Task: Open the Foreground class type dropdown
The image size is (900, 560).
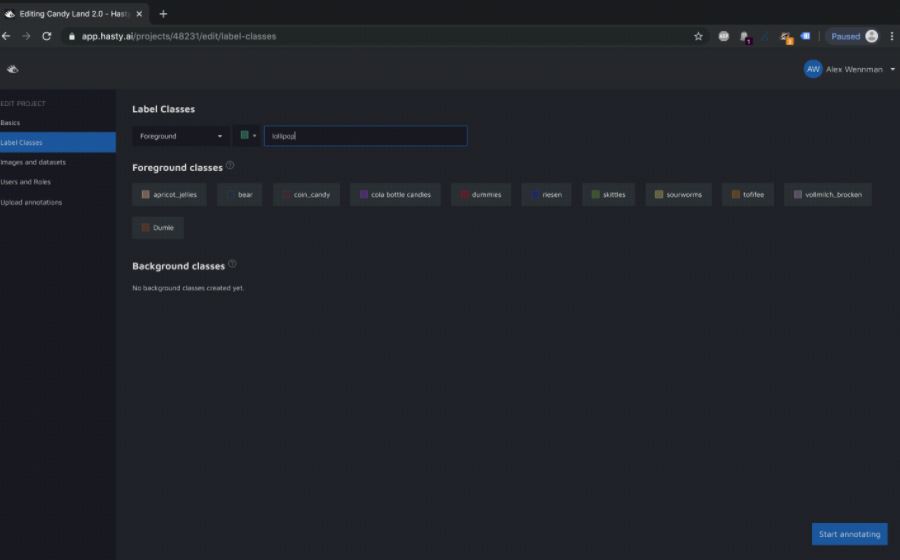Action: [181, 136]
